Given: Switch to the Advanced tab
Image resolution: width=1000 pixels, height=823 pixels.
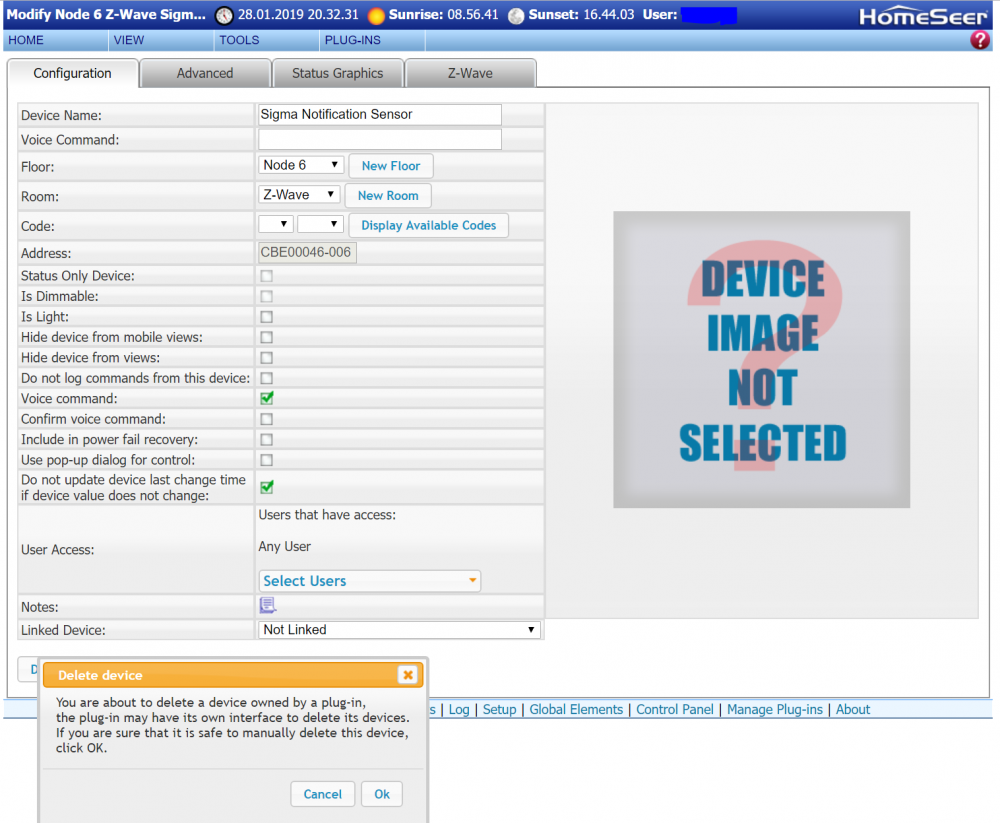Looking at the screenshot, I should (x=205, y=73).
